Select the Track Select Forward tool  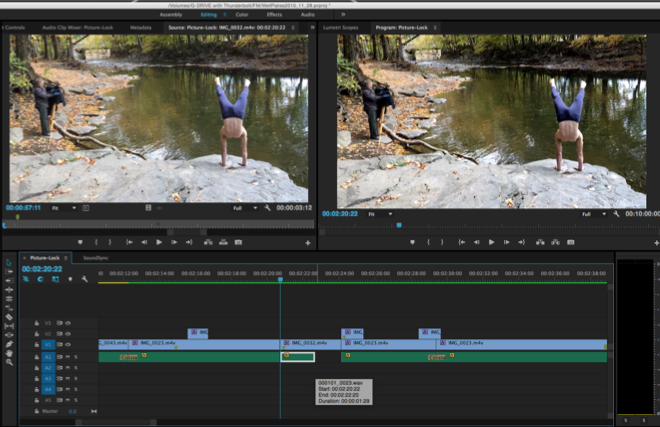[x=9, y=272]
